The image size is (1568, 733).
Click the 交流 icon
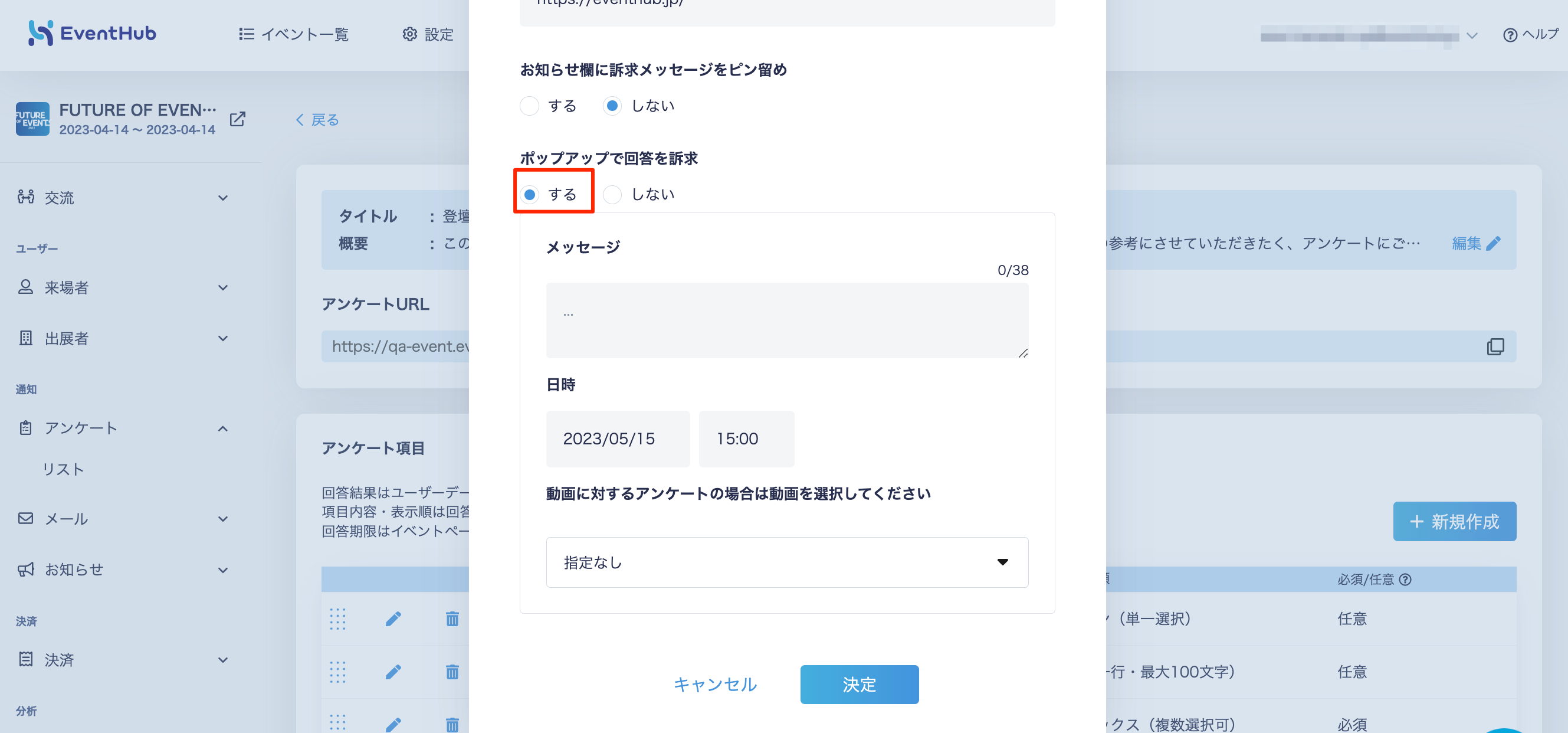tap(25, 197)
